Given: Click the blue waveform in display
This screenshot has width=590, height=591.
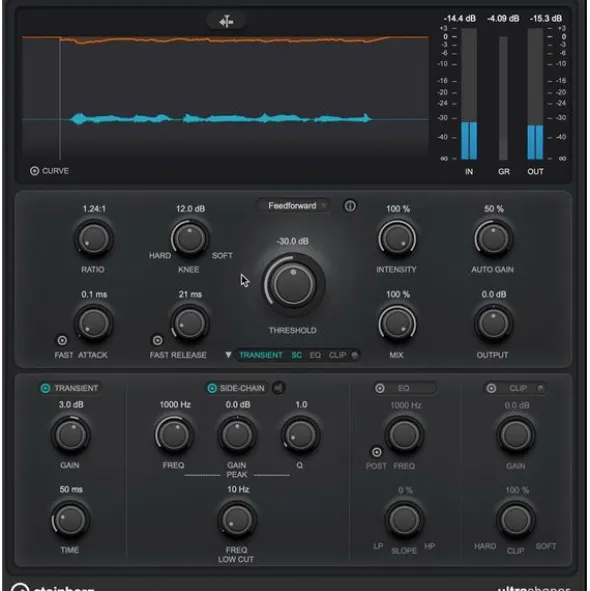Looking at the screenshot, I should click(221, 119).
